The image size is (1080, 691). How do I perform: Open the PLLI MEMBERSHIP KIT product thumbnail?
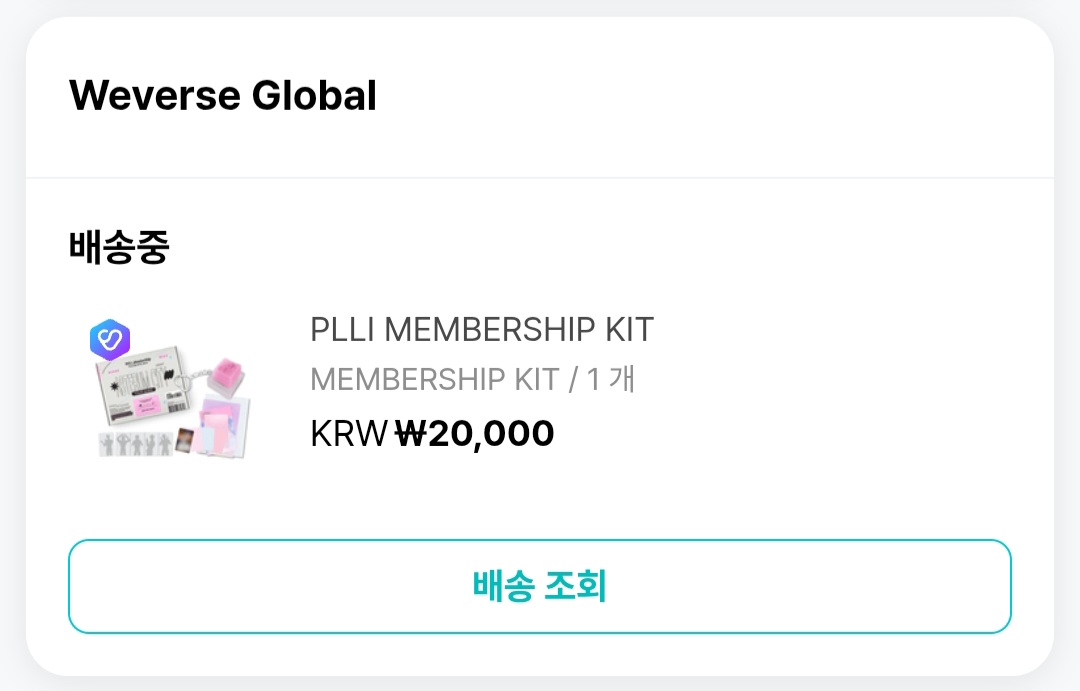169,390
